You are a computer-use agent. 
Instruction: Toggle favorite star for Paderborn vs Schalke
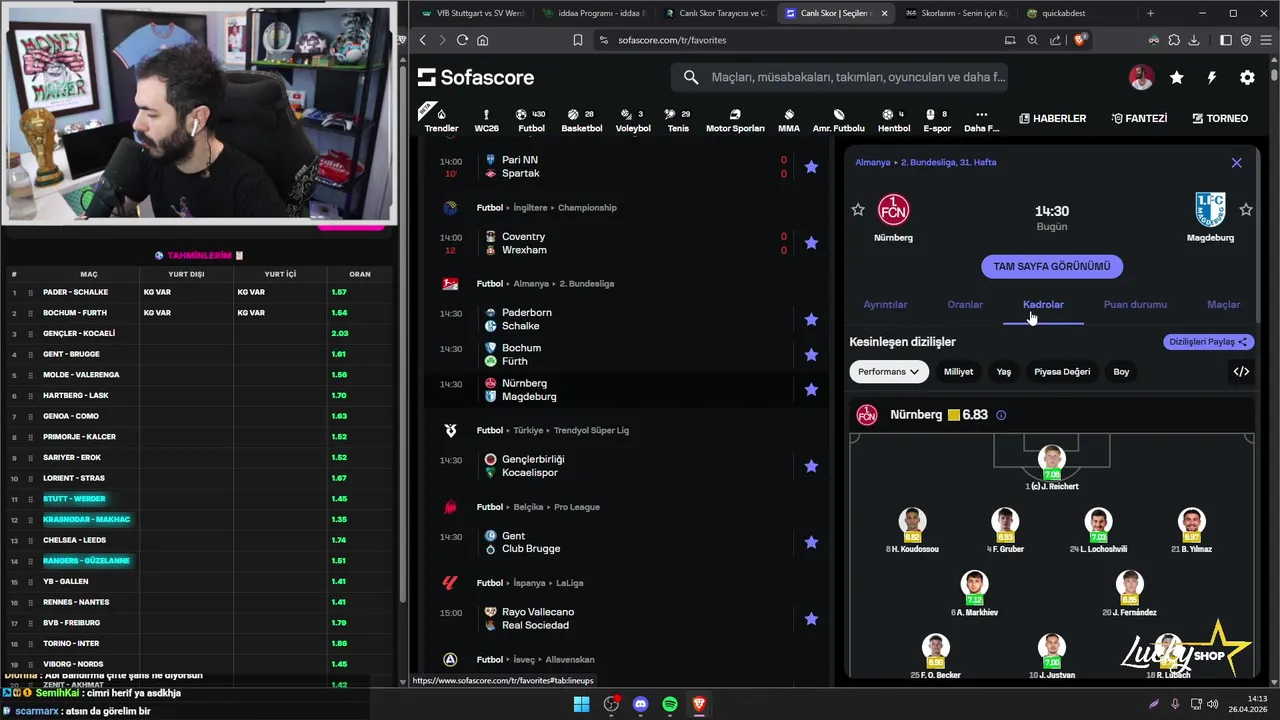tap(811, 319)
